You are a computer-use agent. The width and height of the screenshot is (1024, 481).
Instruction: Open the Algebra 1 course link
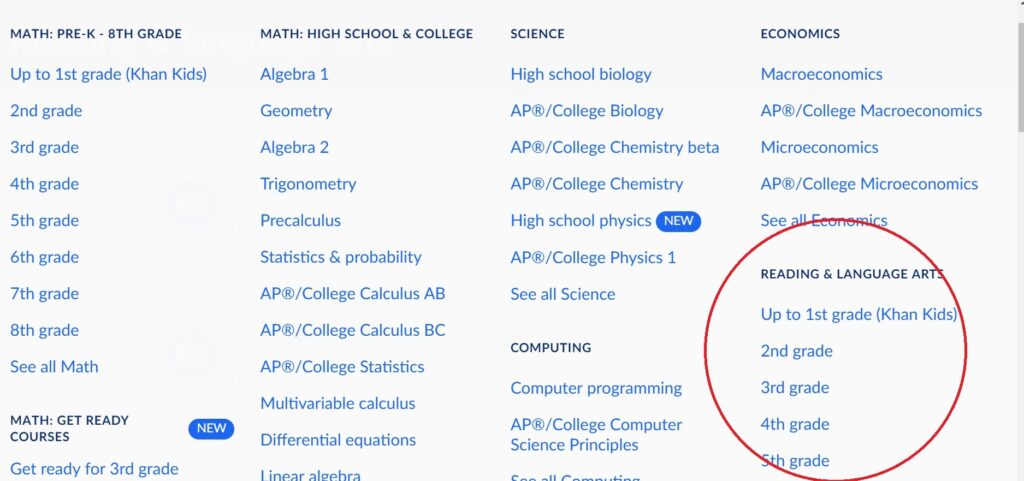[294, 74]
